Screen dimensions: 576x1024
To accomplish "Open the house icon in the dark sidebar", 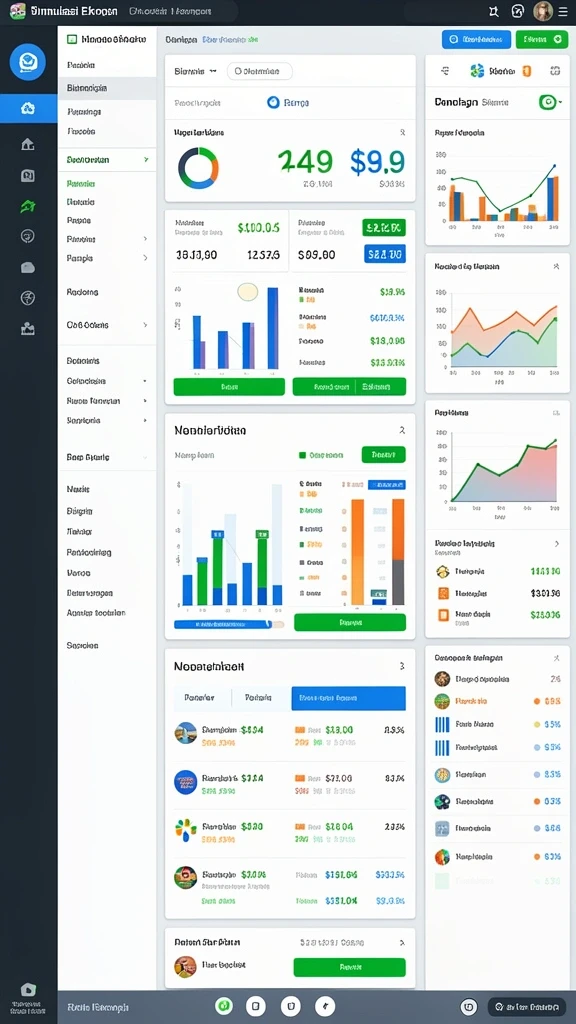I will coord(28,144).
